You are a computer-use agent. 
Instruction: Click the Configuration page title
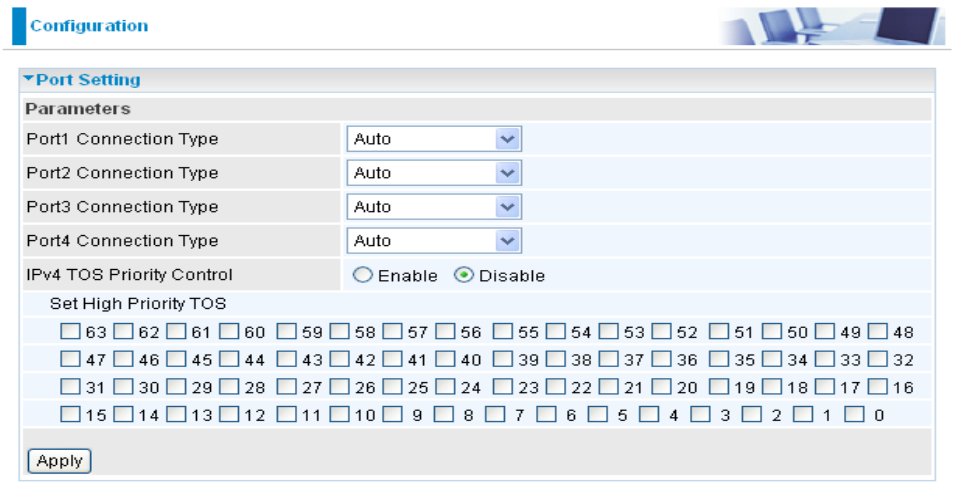(89, 26)
